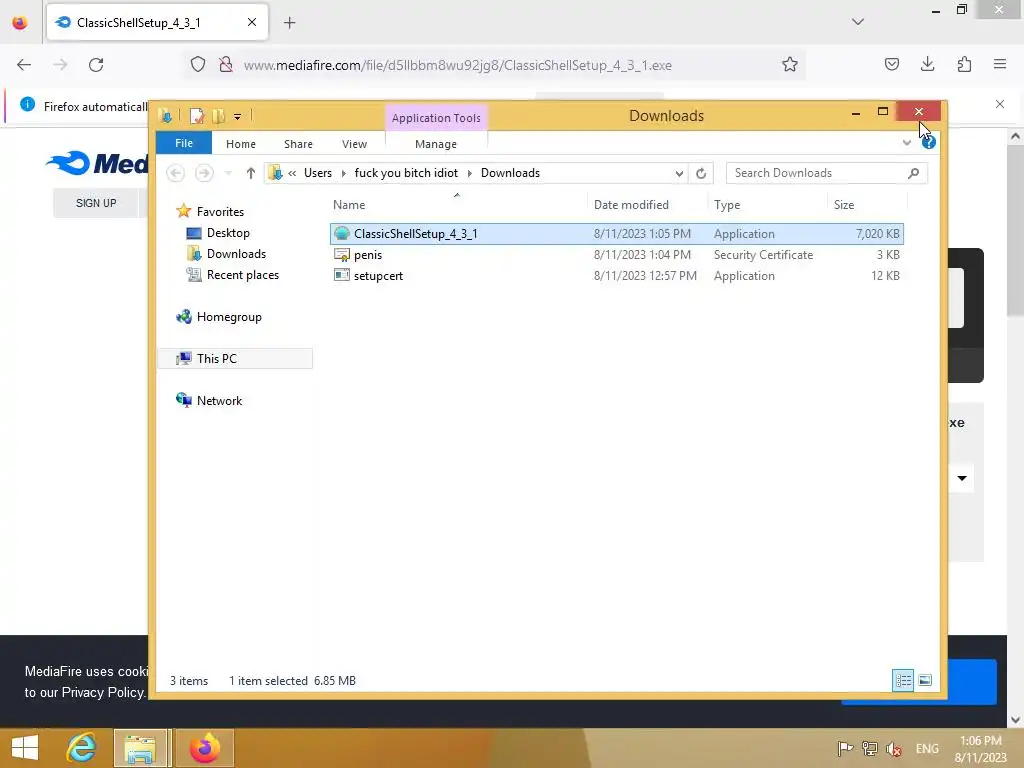Click the Firefox site security lock icon
Image resolution: width=1024 pixels, height=768 pixels.
[226, 65]
